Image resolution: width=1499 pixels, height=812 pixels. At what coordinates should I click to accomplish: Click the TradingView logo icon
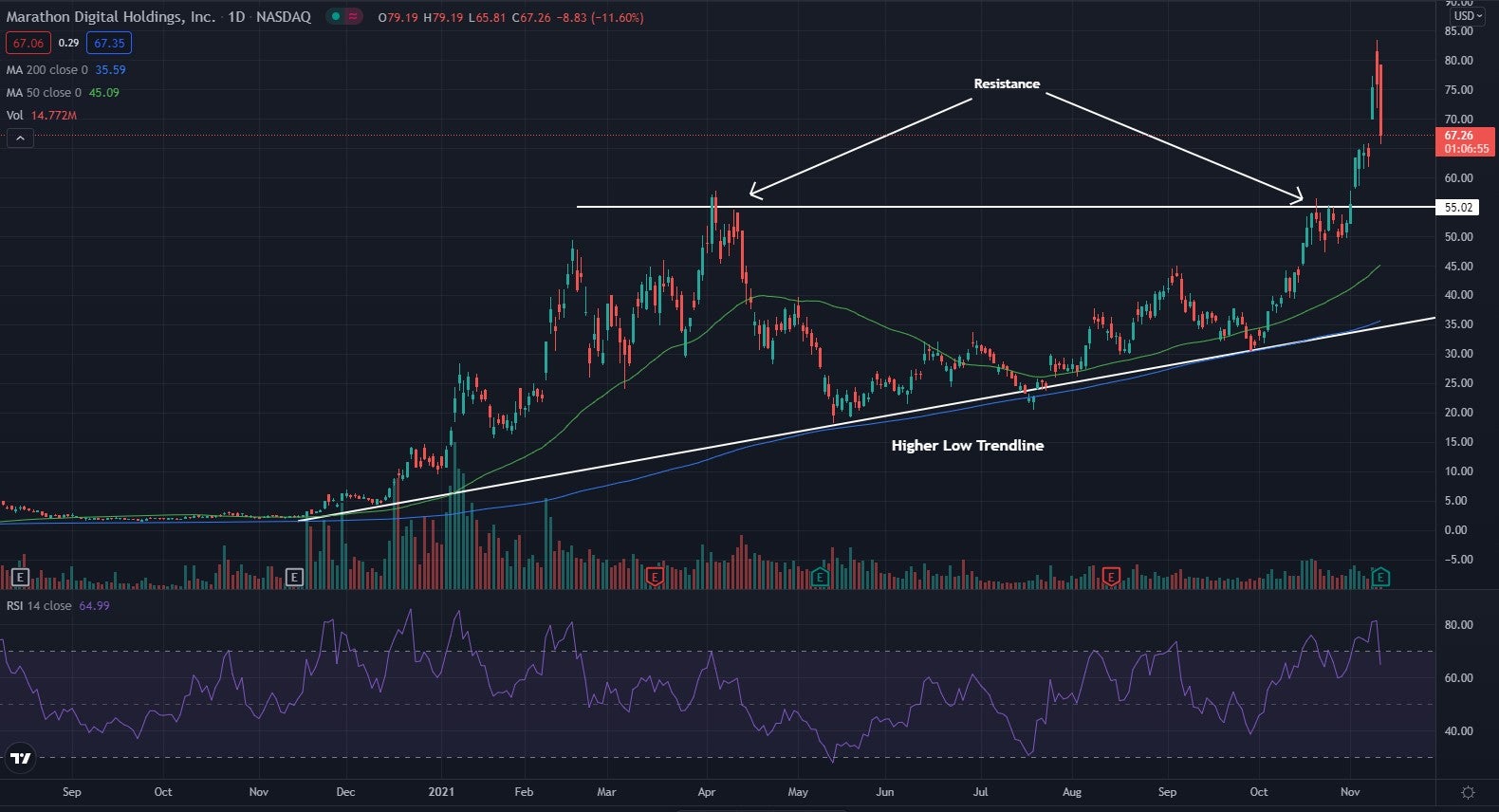[19, 758]
